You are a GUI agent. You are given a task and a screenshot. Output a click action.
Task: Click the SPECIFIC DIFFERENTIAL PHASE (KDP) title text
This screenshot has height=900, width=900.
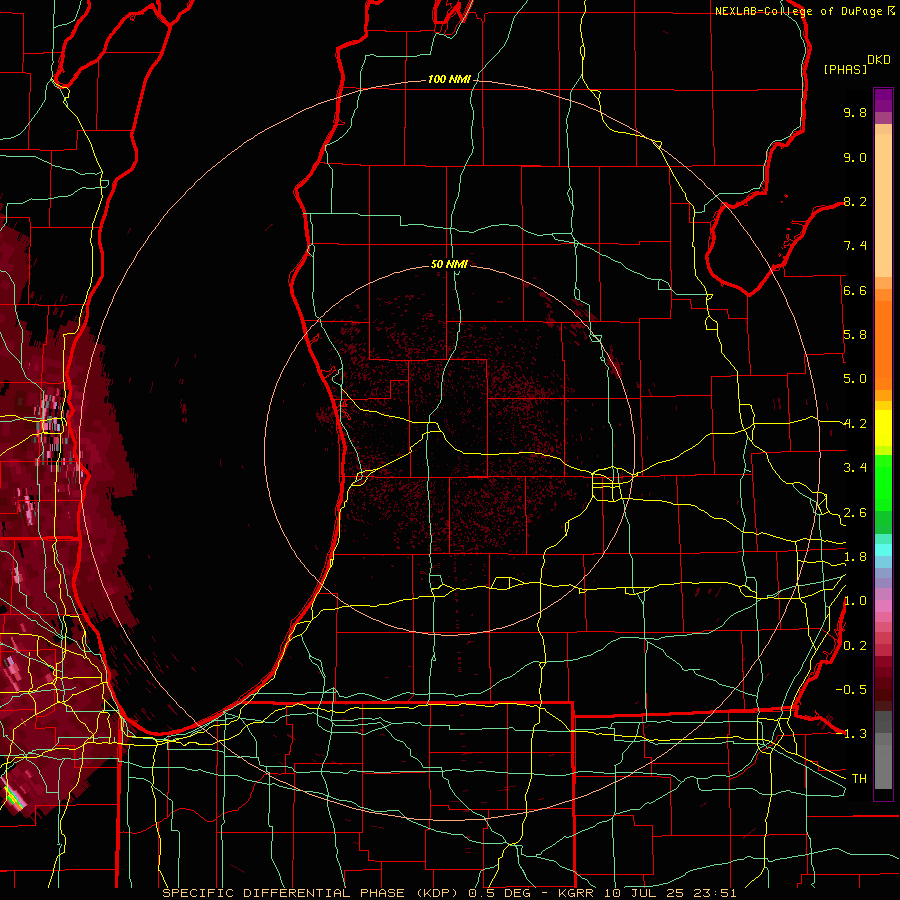[x=311, y=893]
